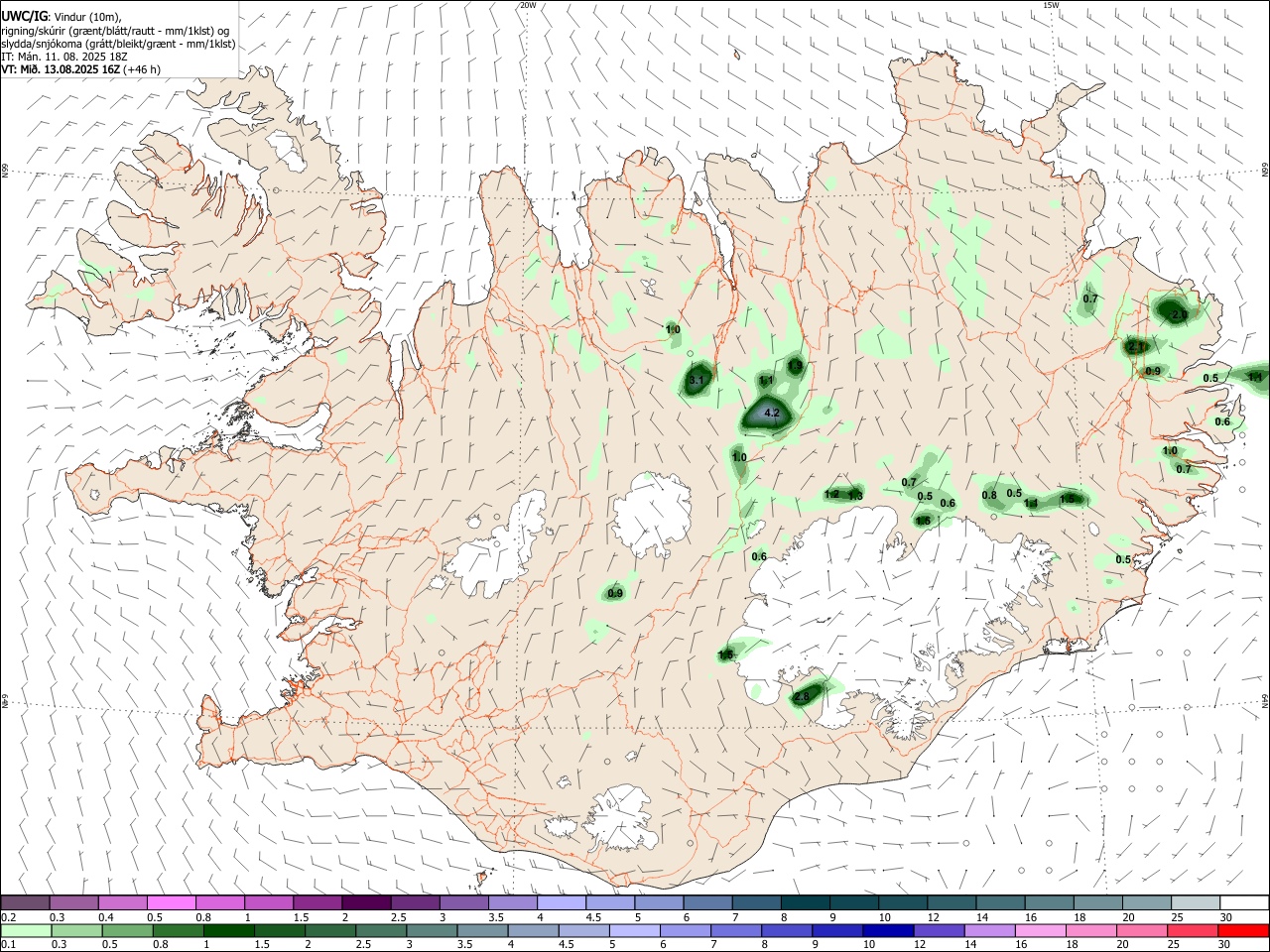Click the 0.2 label in the top legend row
The image size is (1270, 952).
[x=9, y=917]
